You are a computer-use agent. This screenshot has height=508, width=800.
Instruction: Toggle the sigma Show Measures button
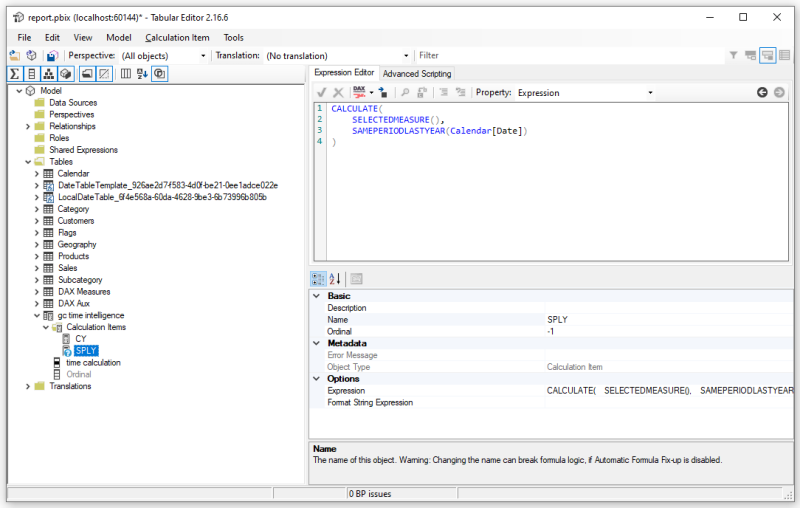[15, 74]
